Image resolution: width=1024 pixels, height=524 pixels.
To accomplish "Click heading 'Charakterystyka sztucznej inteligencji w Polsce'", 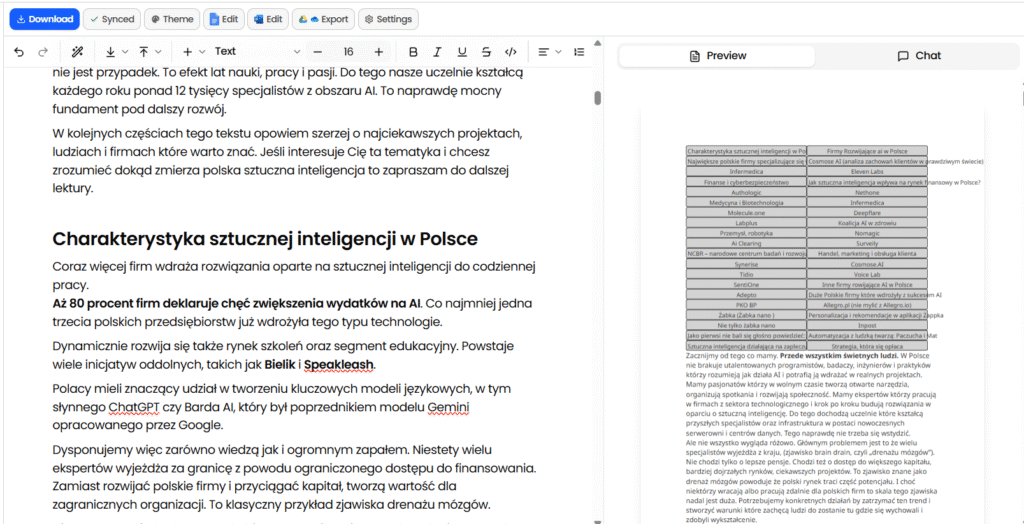I will (x=264, y=239).
